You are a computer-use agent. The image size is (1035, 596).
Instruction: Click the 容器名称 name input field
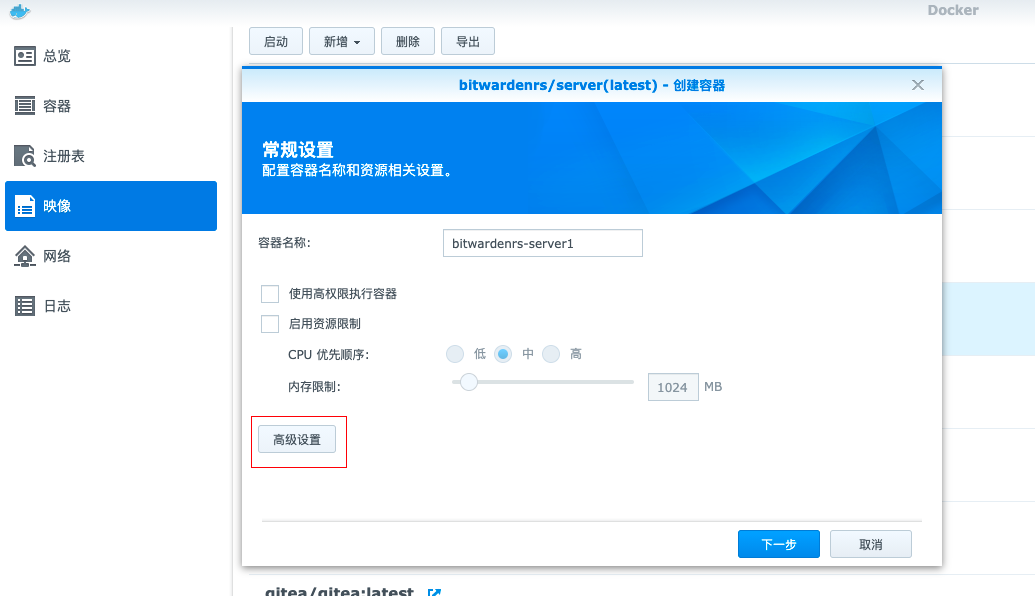tap(543, 244)
